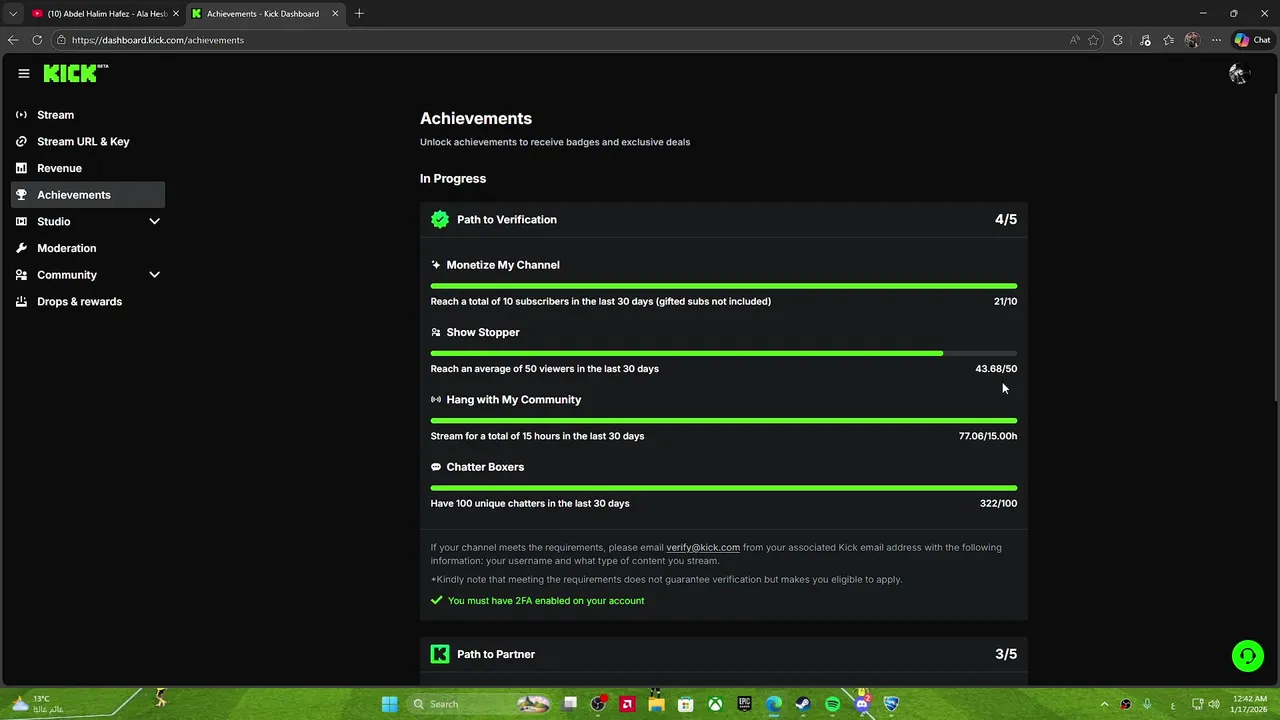Expand the Studio submenu chevron
This screenshot has width=1280, height=720.
pyautogui.click(x=154, y=222)
